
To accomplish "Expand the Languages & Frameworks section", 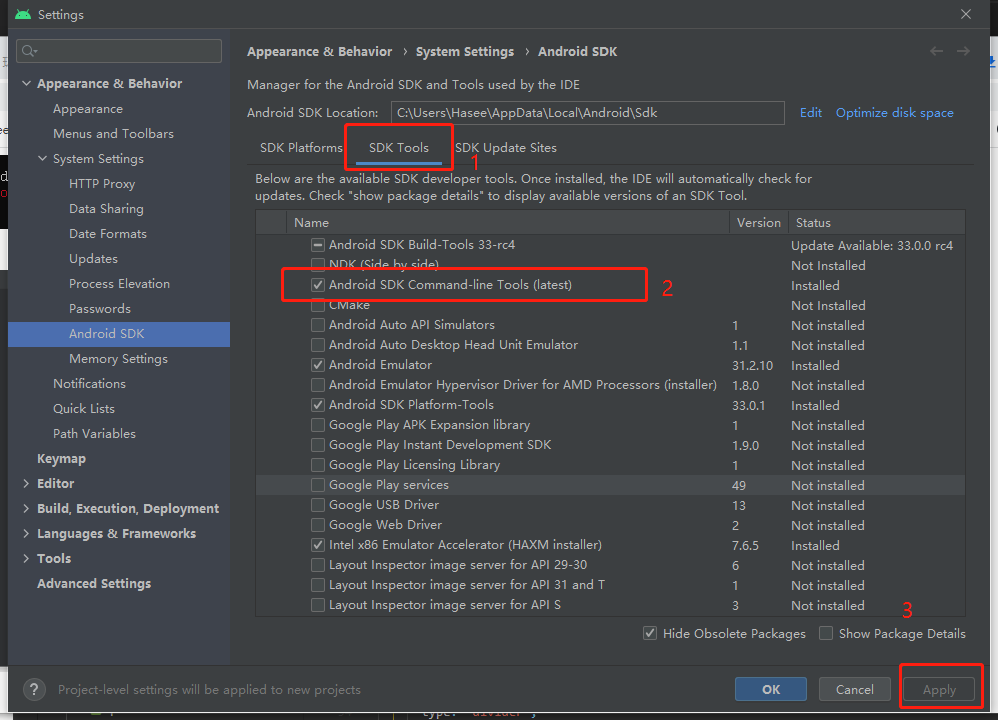I will (26, 534).
